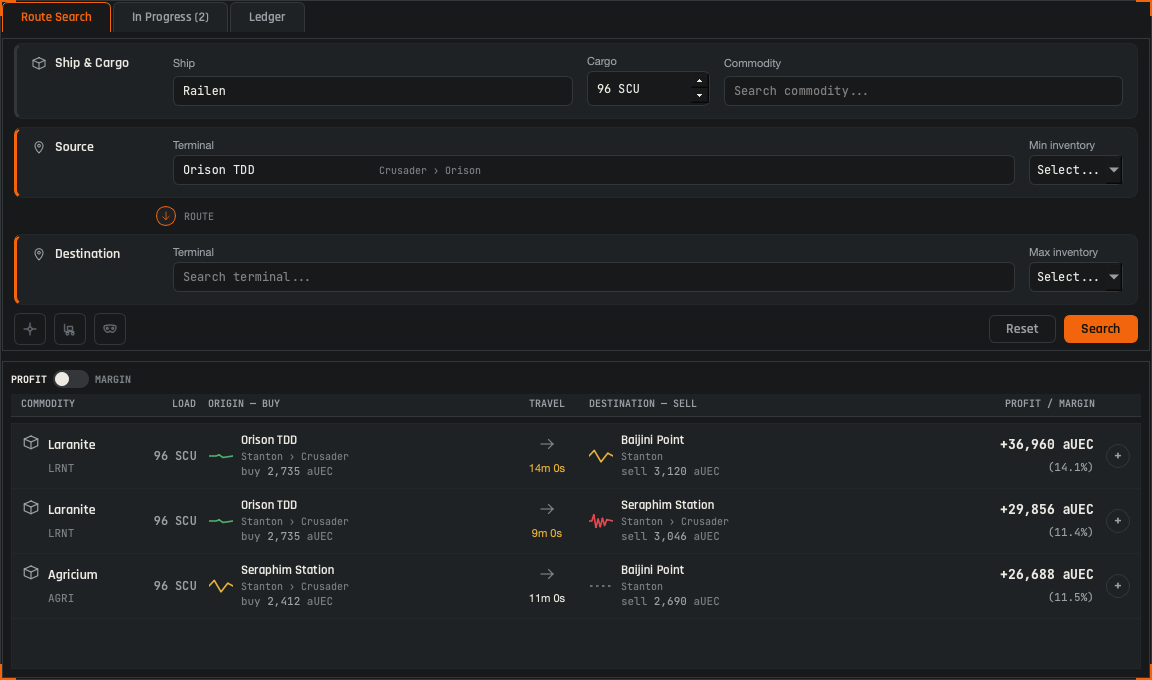
Task: Click the route swap down-arrow icon
Action: (166, 216)
